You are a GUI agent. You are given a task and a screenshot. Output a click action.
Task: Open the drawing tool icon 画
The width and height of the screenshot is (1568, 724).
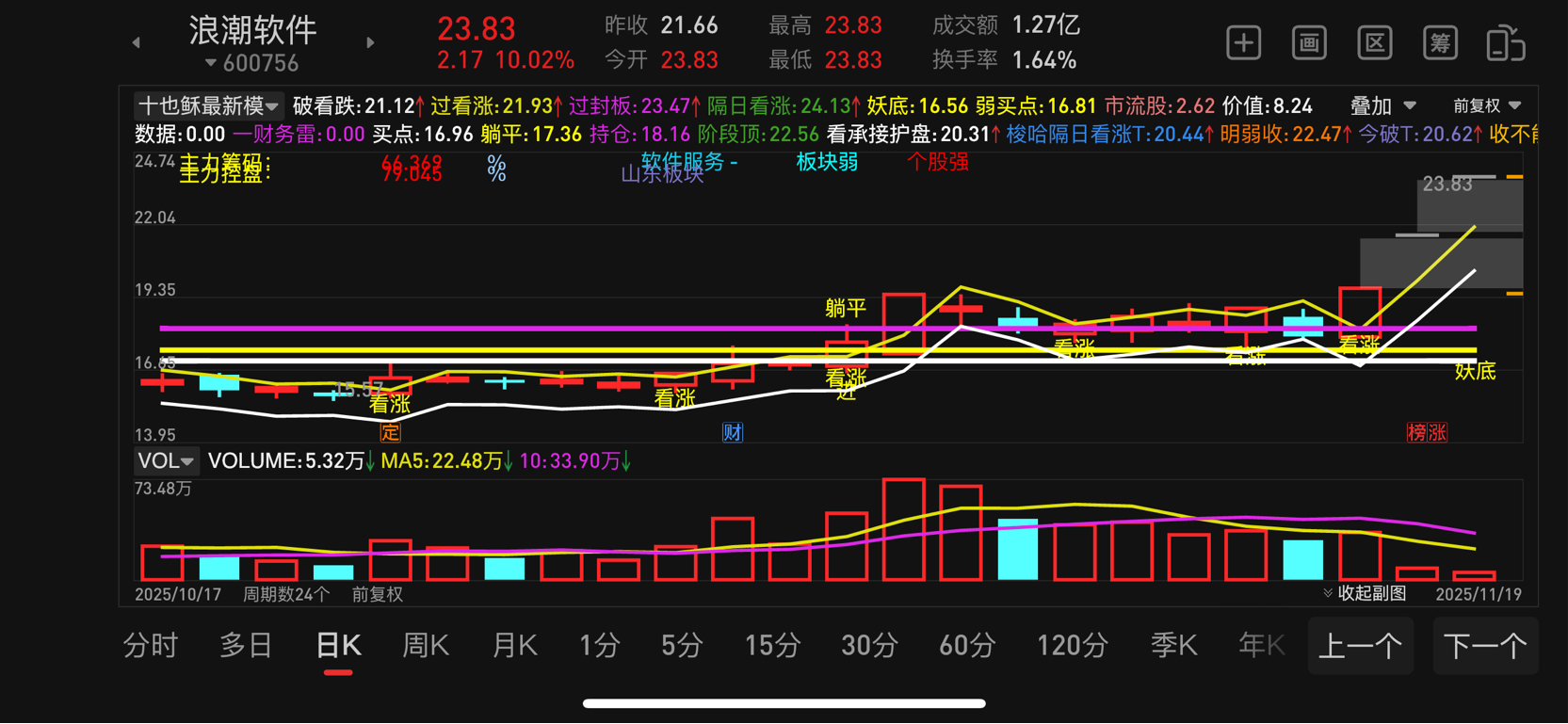1309,43
